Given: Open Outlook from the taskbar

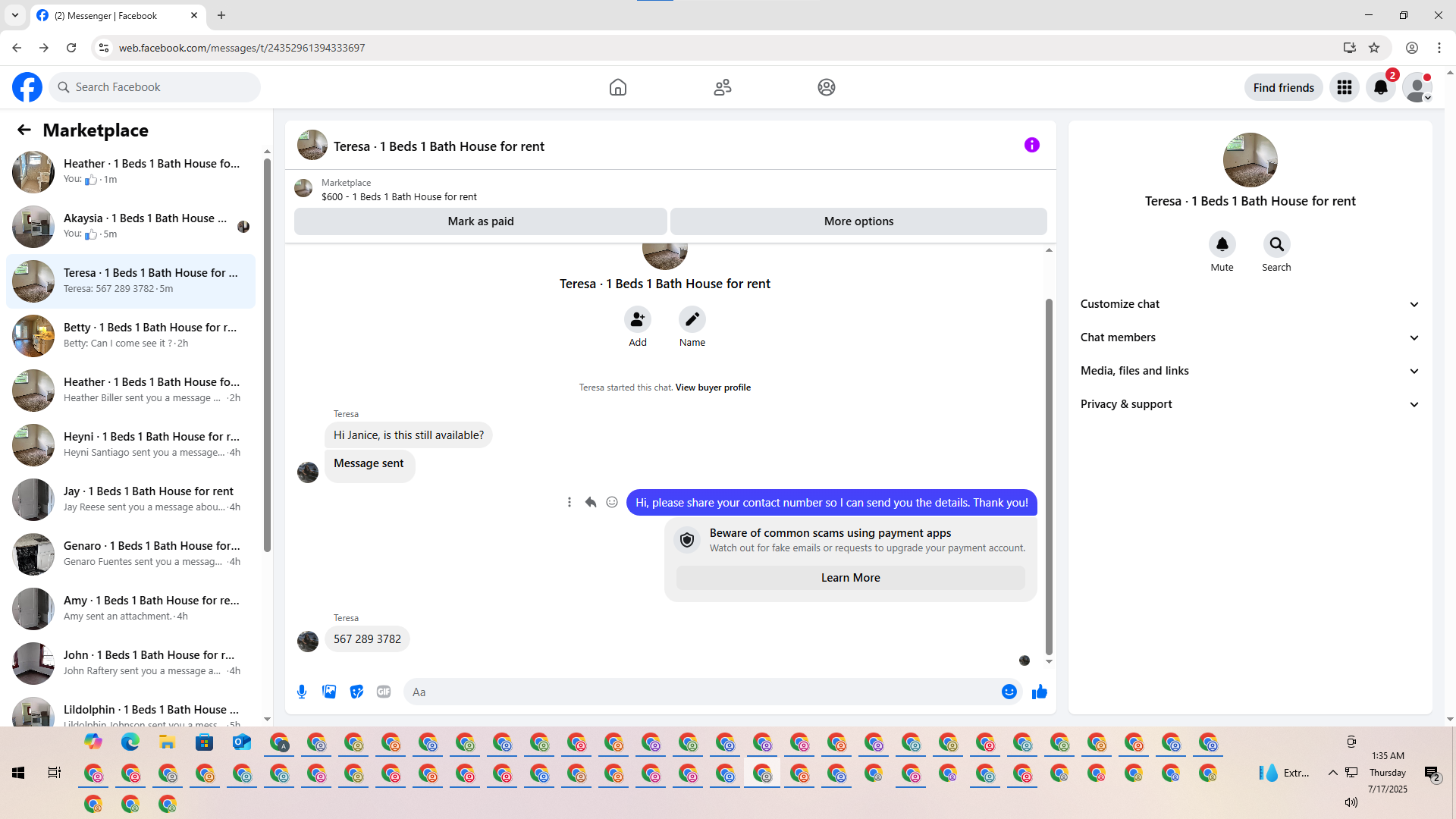Looking at the screenshot, I should (x=242, y=742).
